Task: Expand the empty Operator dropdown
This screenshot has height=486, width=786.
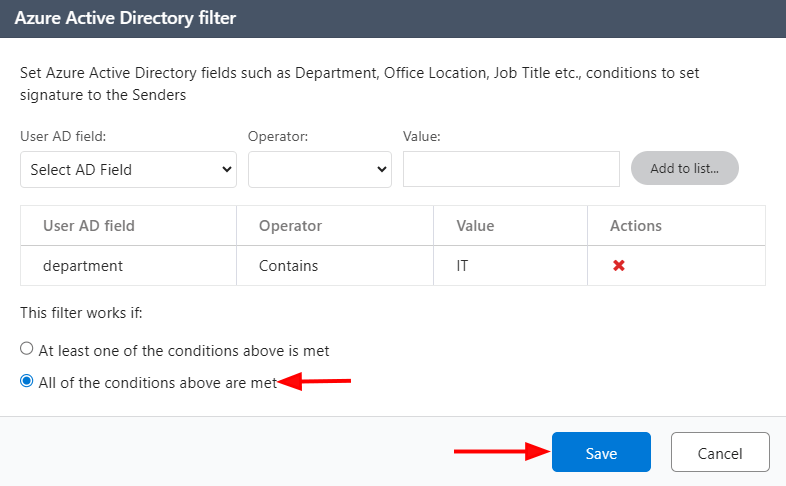Action: click(319, 169)
